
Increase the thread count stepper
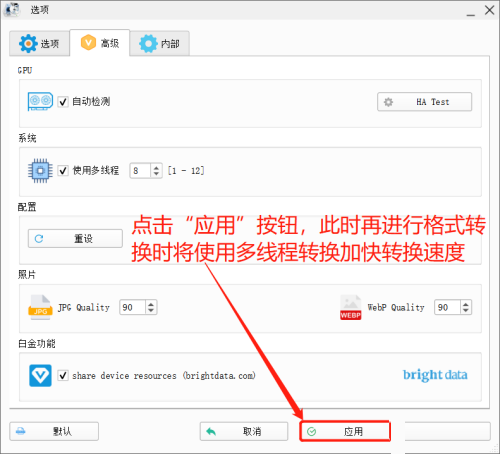156,167
